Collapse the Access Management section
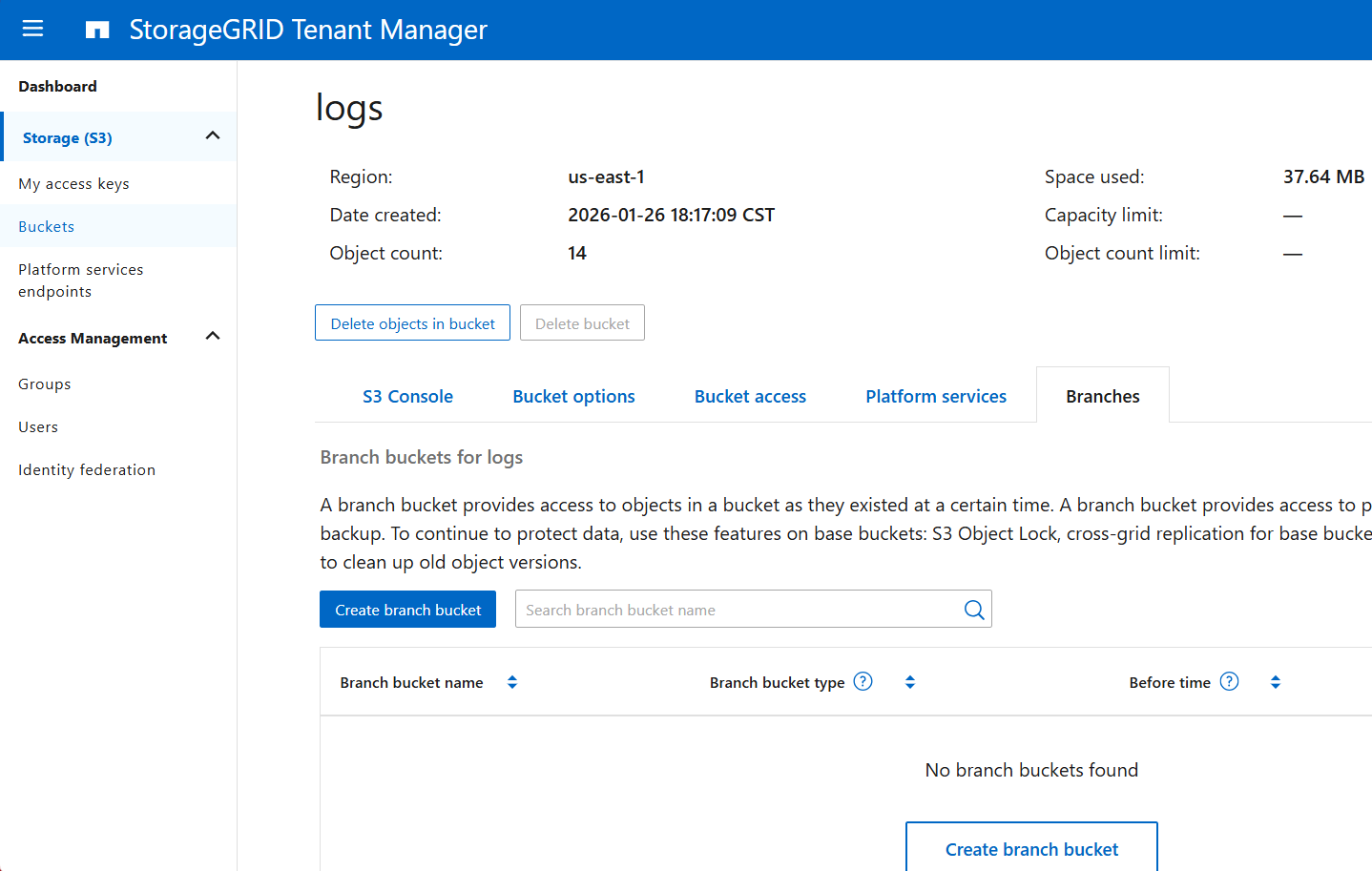The width and height of the screenshot is (1372, 871). [213, 336]
